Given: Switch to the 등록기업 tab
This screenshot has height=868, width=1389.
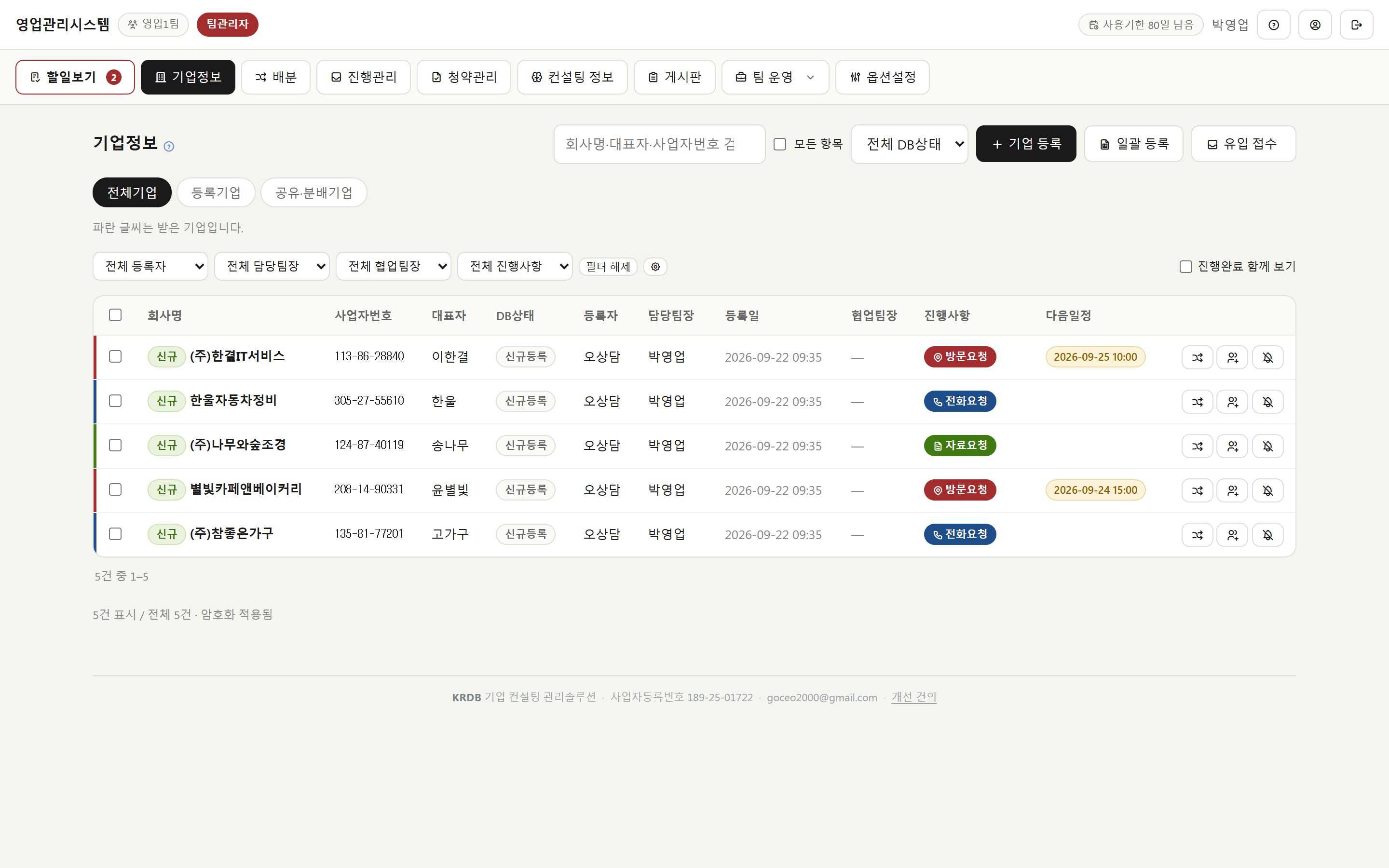Looking at the screenshot, I should [x=216, y=192].
